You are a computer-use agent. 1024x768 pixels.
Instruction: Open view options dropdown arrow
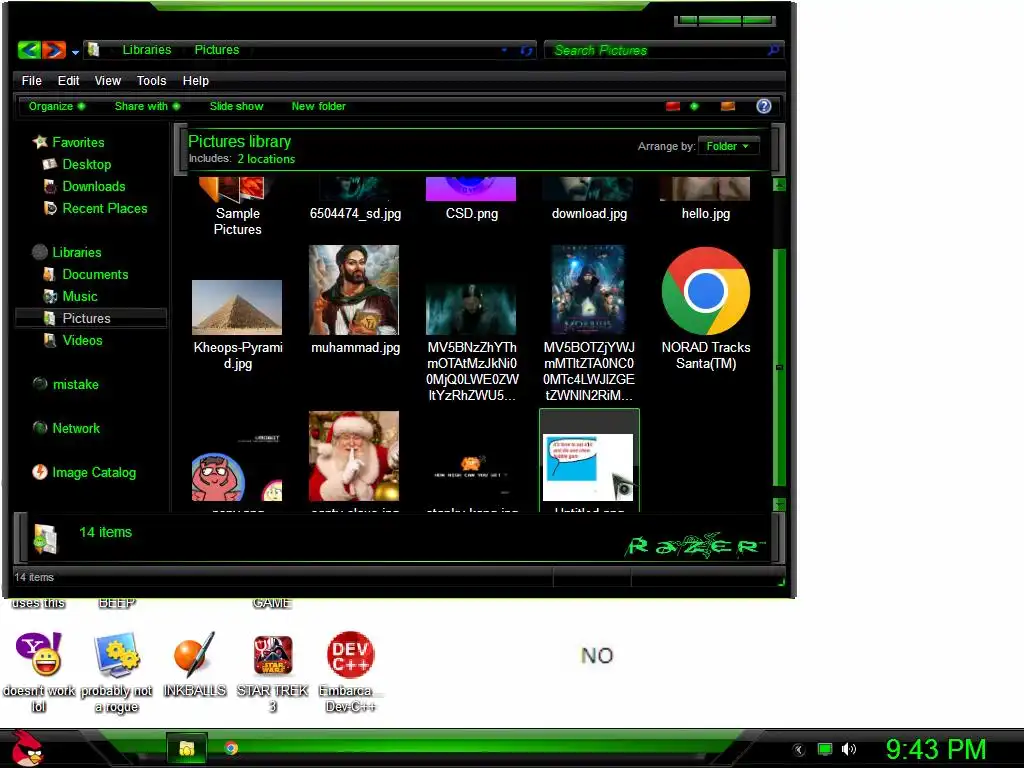(x=694, y=106)
